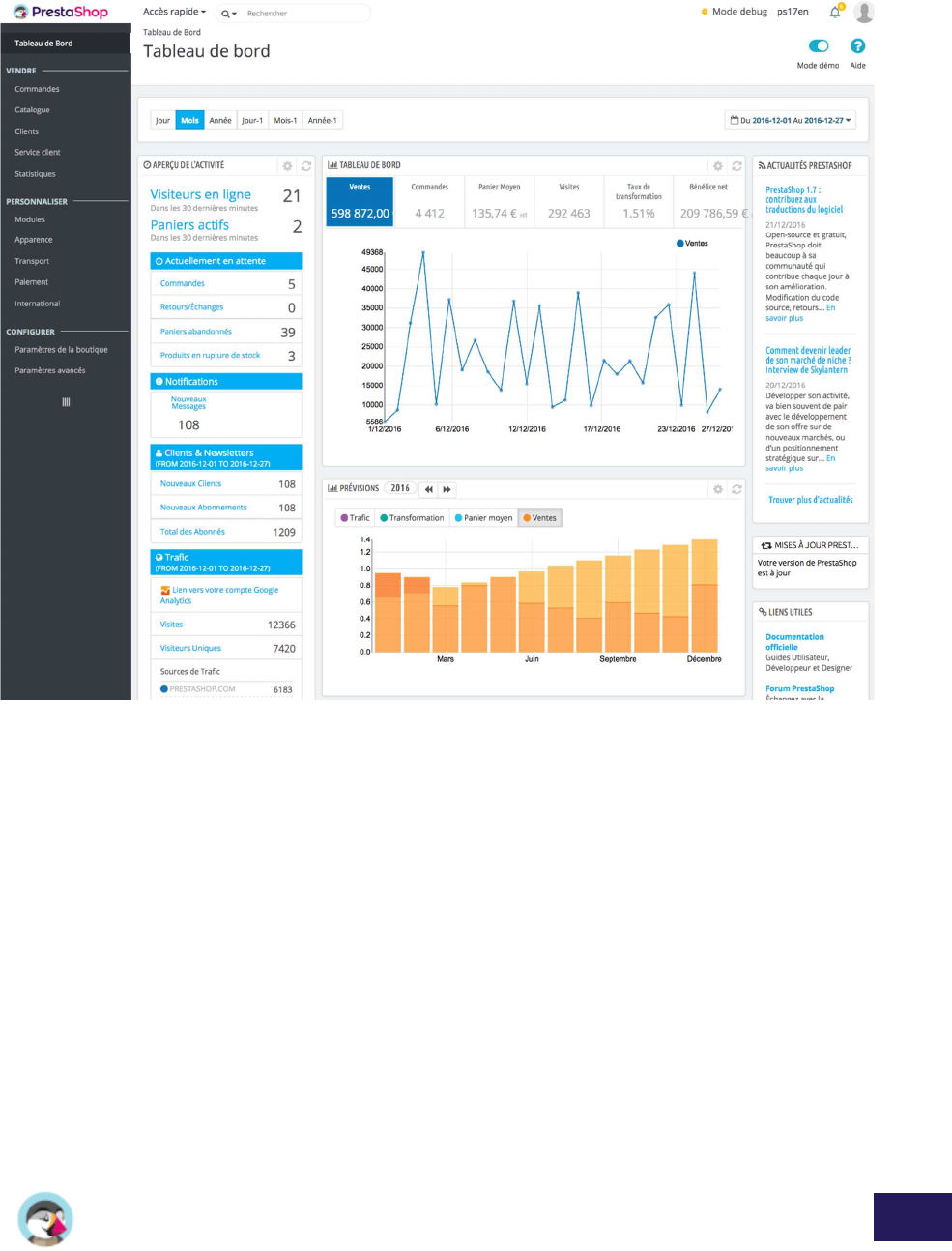
Task: Click the Aide help question icon
Action: 857,45
